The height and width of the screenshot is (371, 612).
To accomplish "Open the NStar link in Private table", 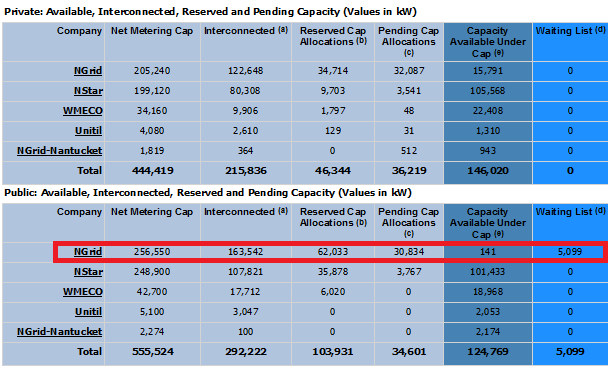I will click(88, 91).
